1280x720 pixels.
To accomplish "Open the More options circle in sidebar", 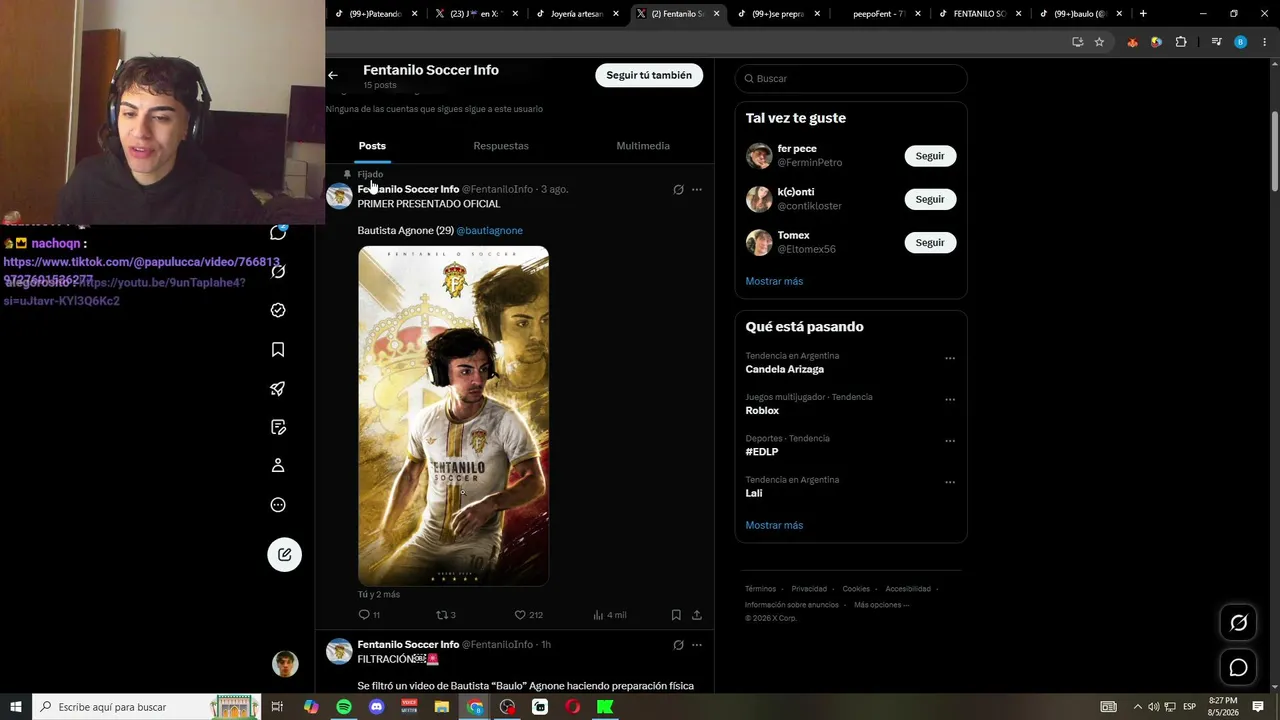I will tap(278, 505).
